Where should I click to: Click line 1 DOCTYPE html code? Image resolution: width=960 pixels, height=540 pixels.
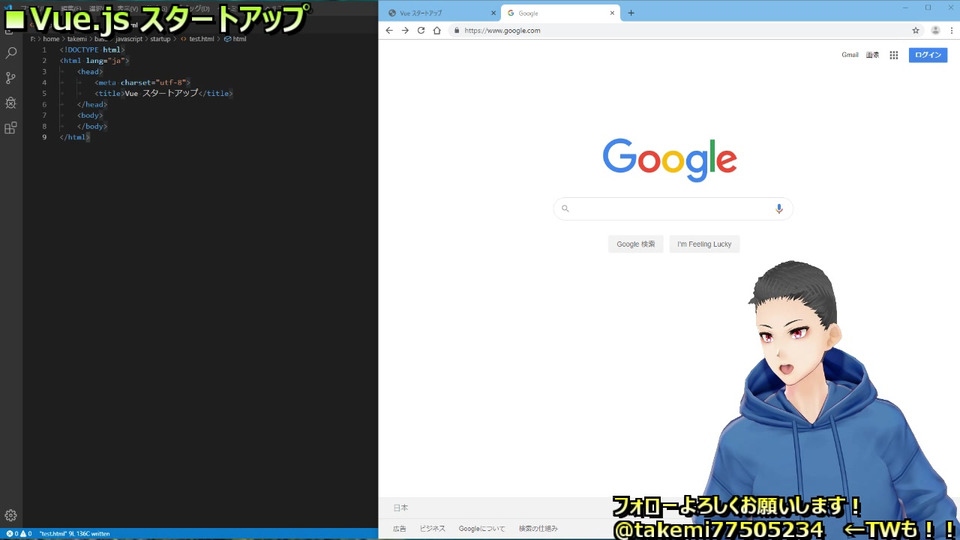[92, 50]
